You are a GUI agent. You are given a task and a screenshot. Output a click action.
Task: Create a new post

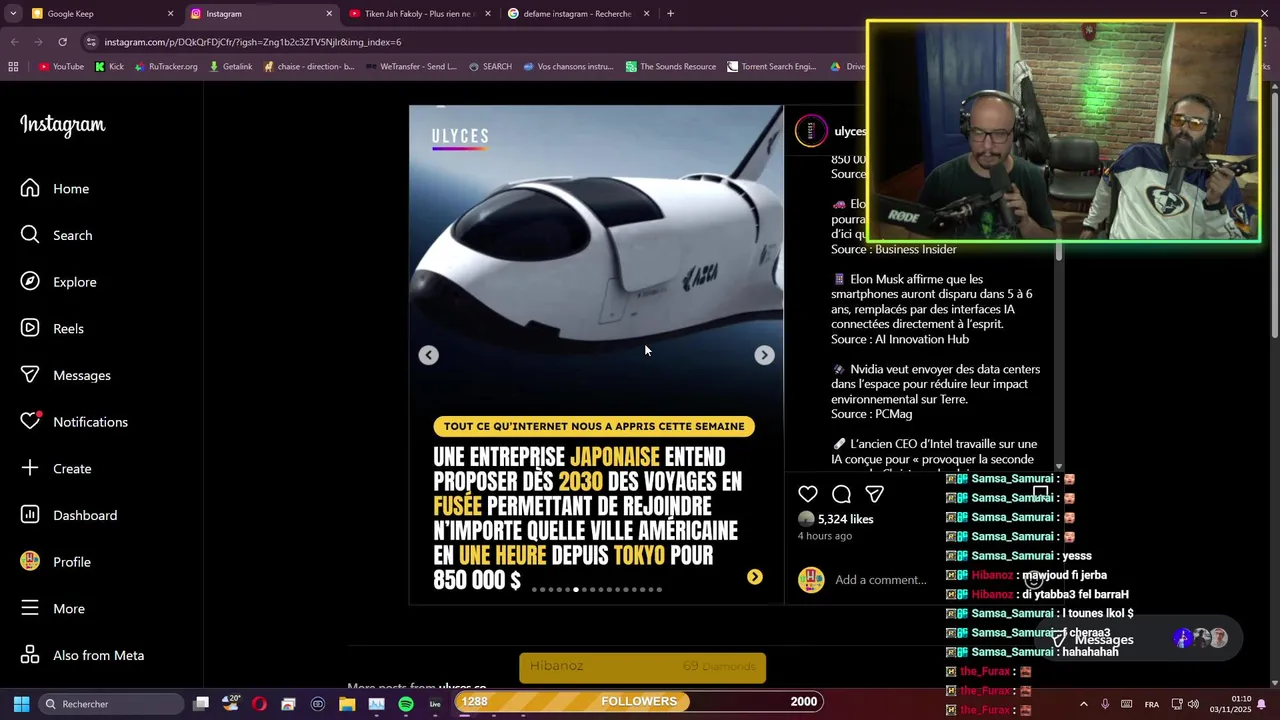57,469
